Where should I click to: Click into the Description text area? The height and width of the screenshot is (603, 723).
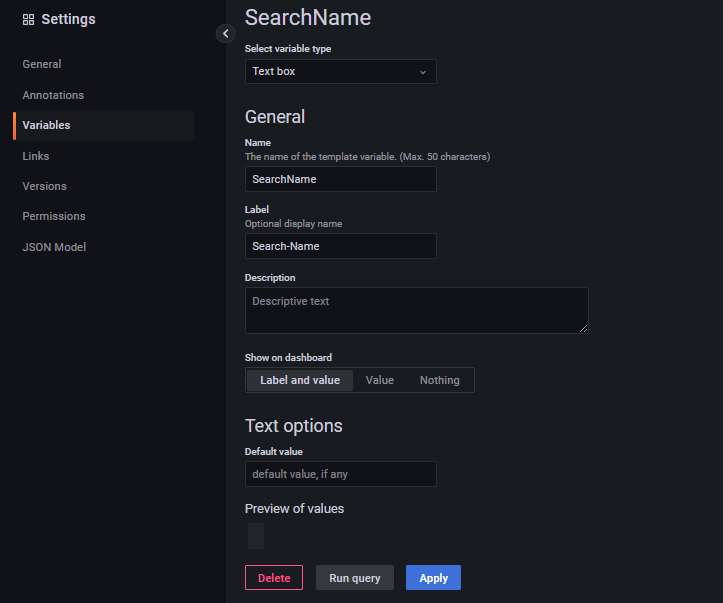416,310
